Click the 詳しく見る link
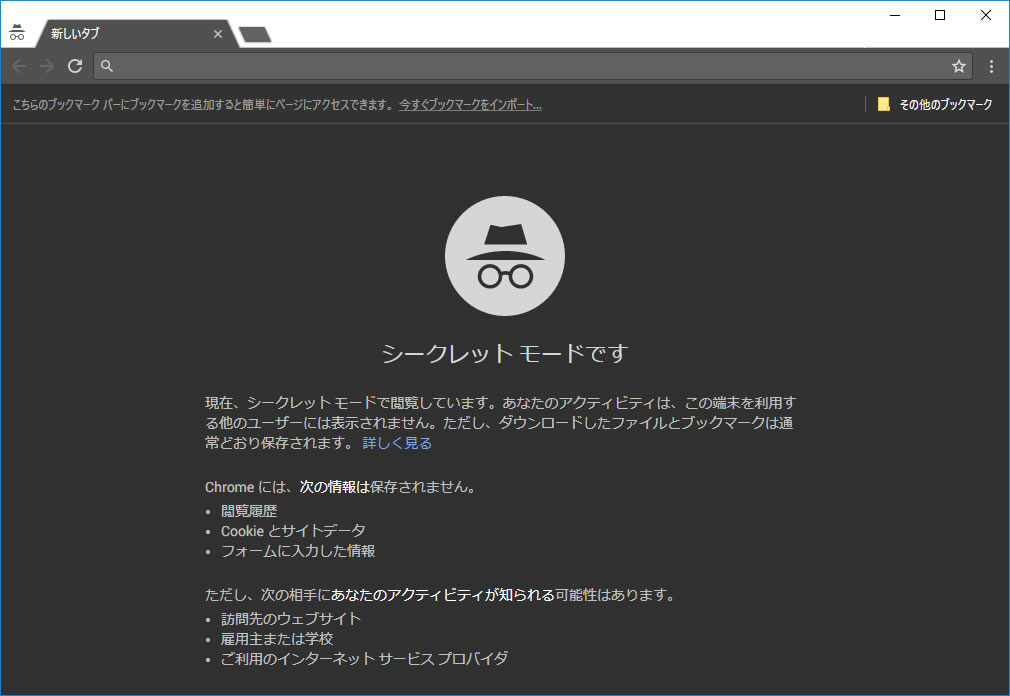Screen dimensions: 1010x696 (x=397, y=443)
